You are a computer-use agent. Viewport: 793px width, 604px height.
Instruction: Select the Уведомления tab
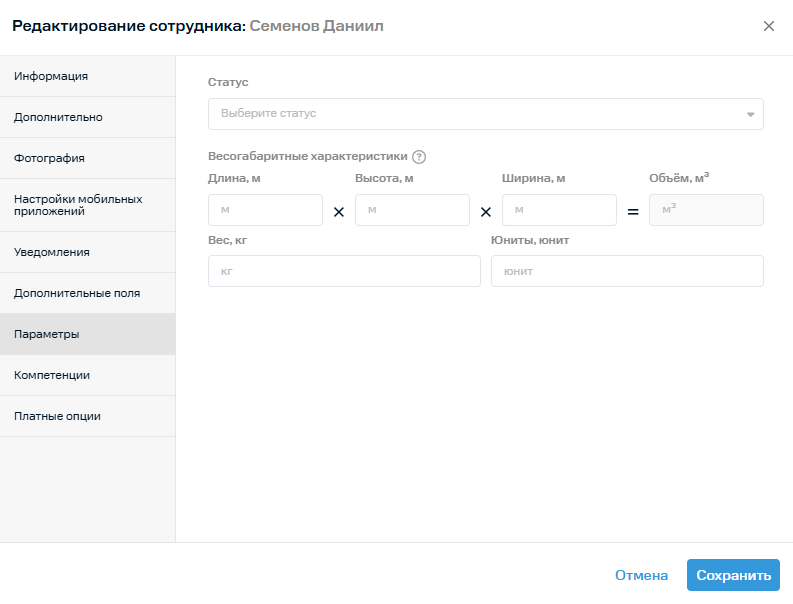coord(87,252)
